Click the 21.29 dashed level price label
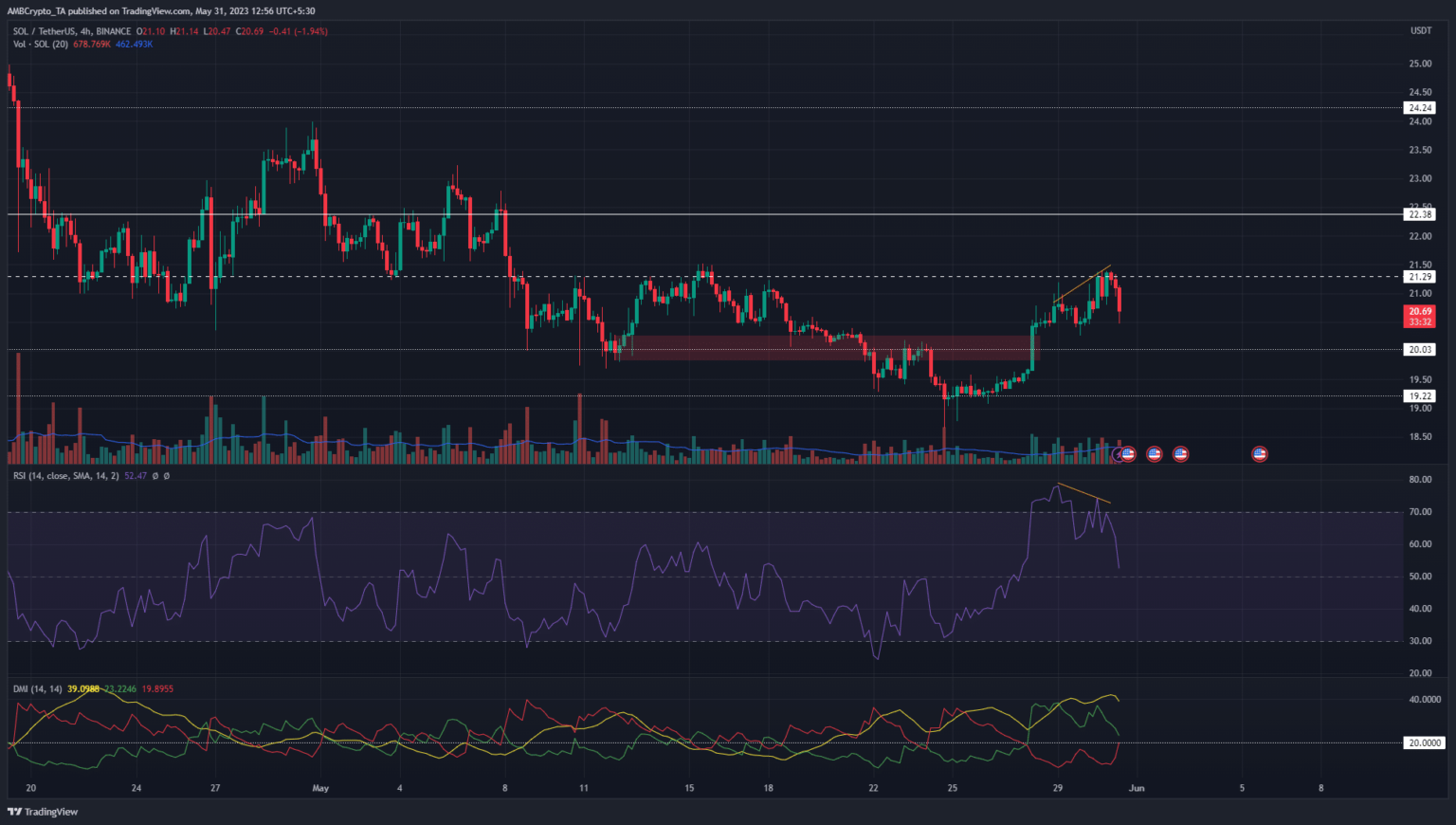Image resolution: width=1456 pixels, height=825 pixels. coord(1419,277)
